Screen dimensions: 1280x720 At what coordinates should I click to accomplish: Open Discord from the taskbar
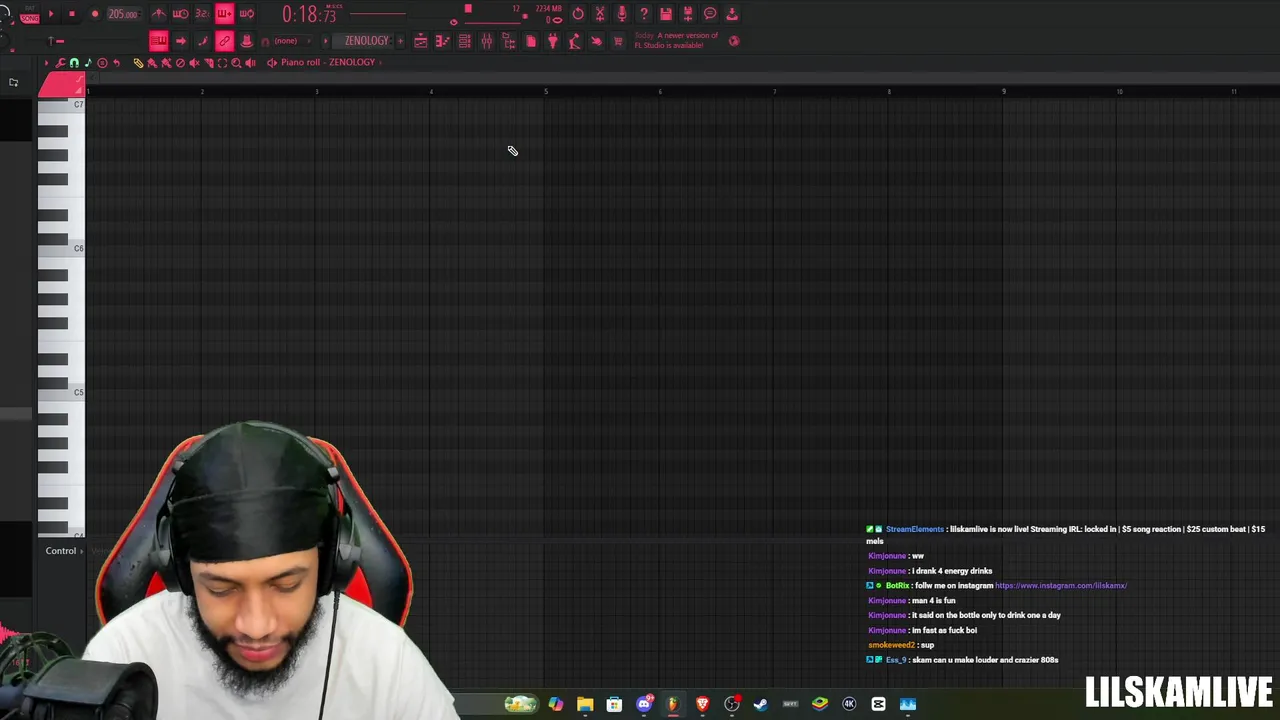644,704
